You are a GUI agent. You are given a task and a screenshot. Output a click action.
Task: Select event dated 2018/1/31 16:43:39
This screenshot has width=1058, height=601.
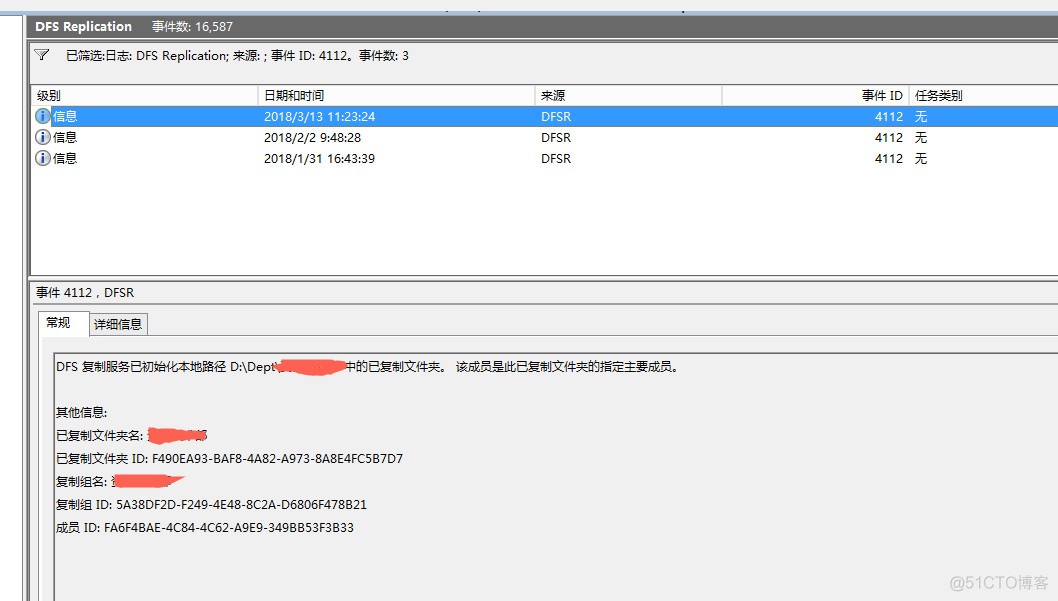click(545, 159)
